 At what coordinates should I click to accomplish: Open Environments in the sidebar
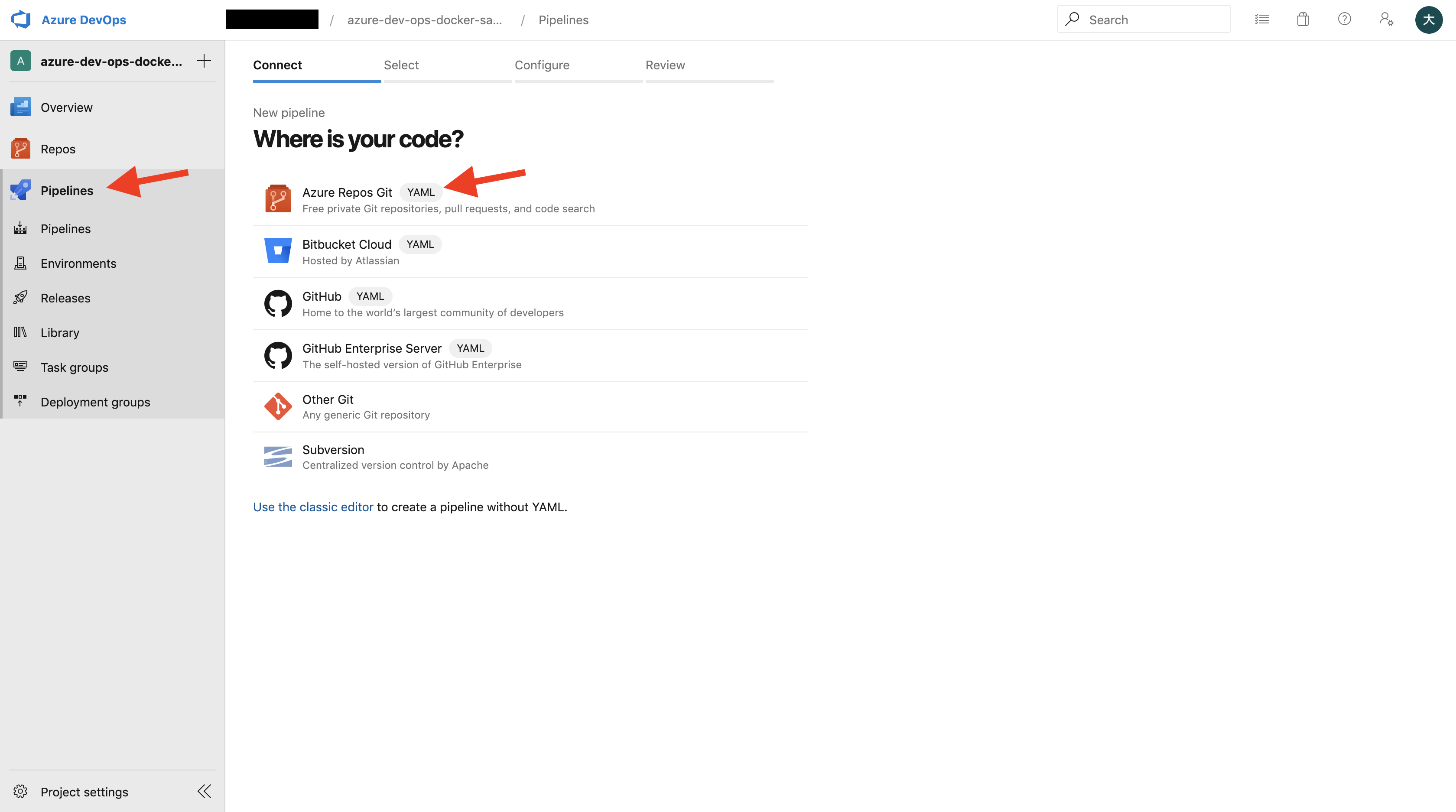113,263
